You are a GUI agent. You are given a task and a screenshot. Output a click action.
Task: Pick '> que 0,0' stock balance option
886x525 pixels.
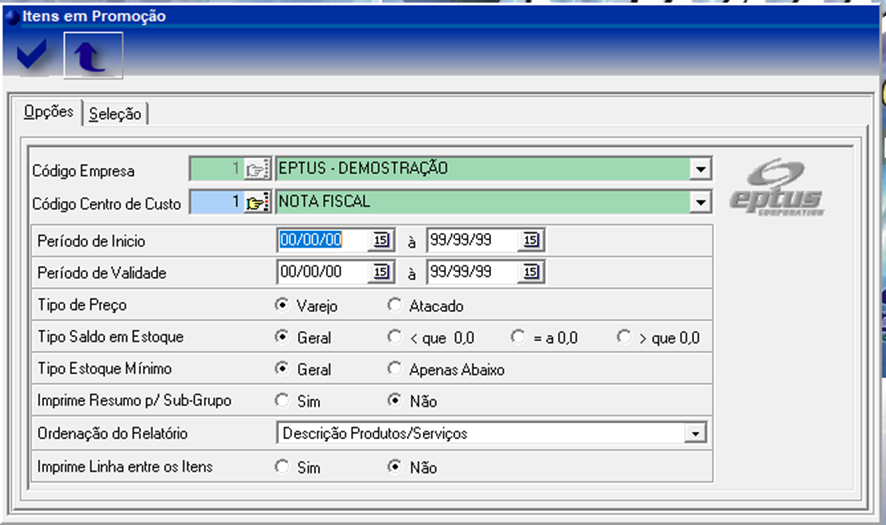(x=624, y=337)
